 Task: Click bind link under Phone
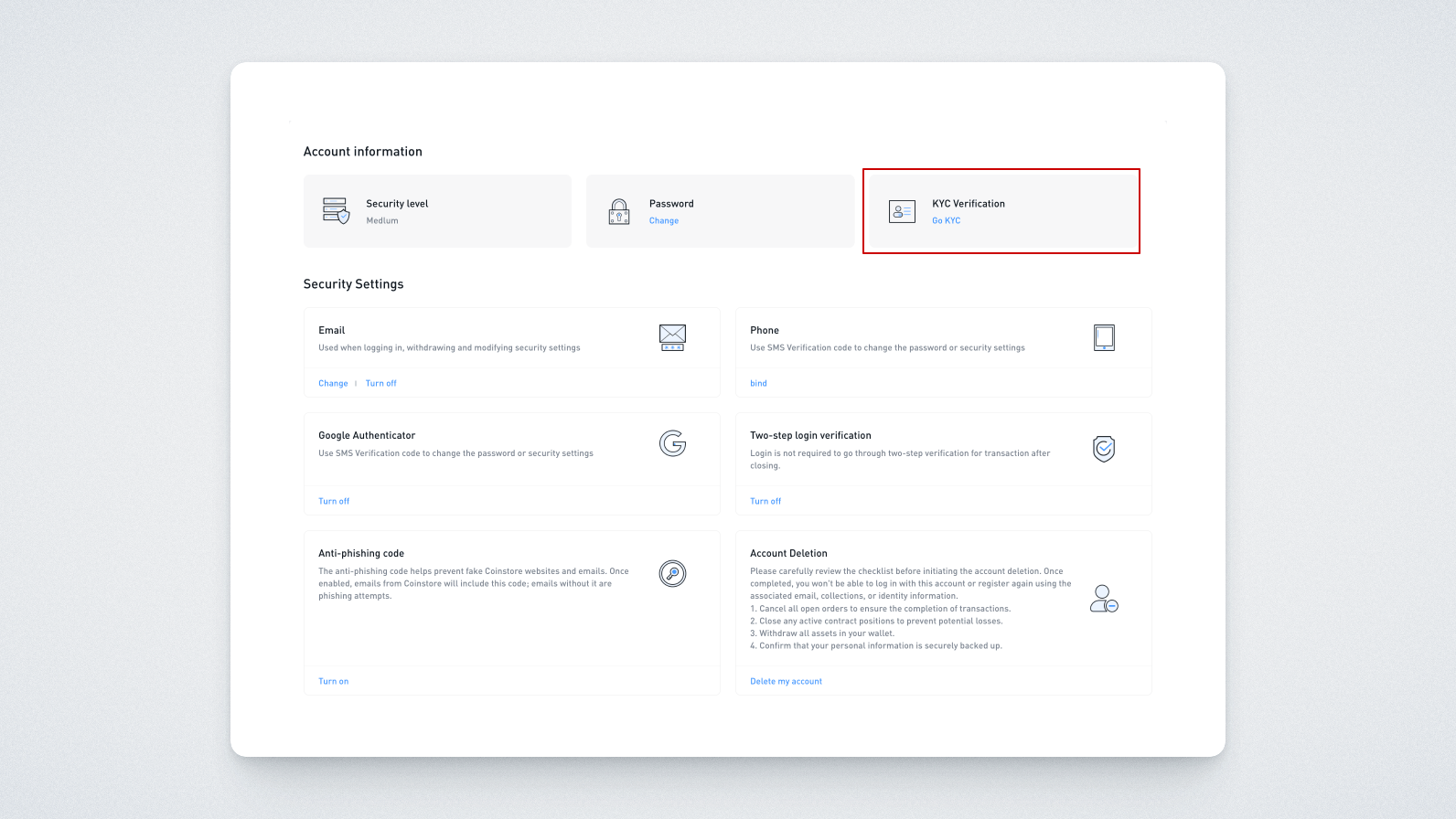point(758,384)
